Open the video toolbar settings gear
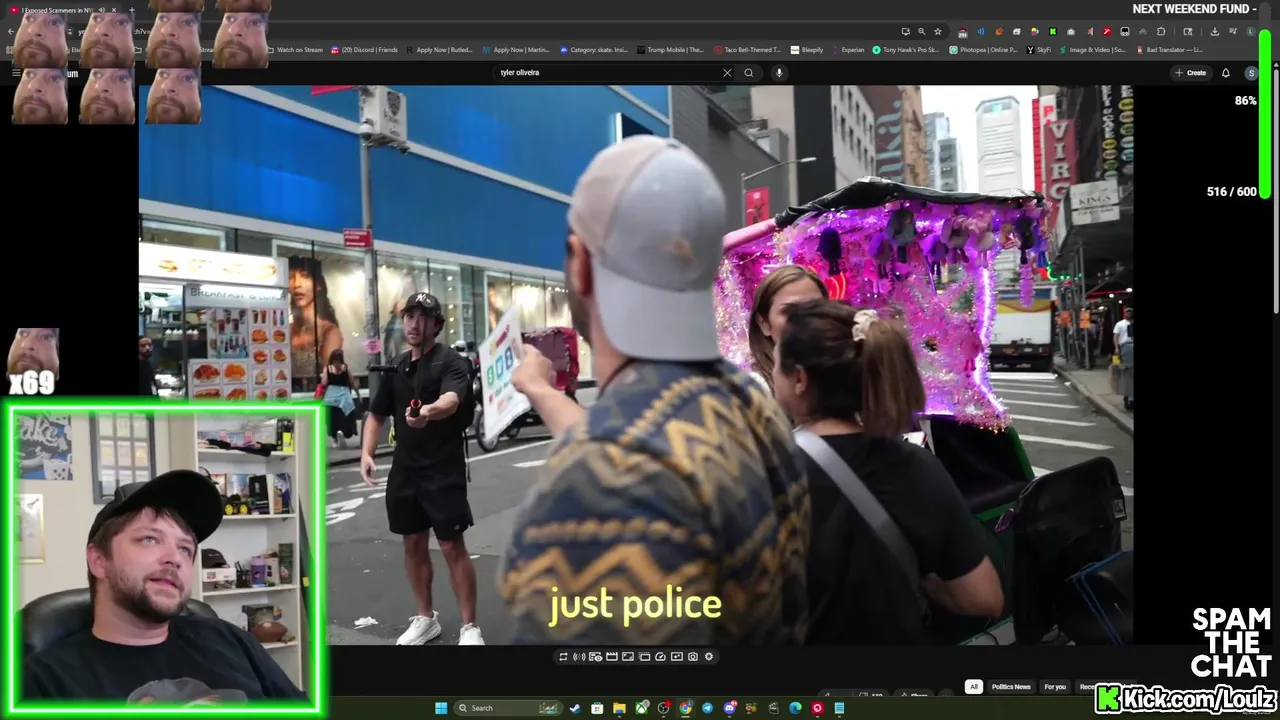Screen dimensions: 1280x720 click(709, 657)
